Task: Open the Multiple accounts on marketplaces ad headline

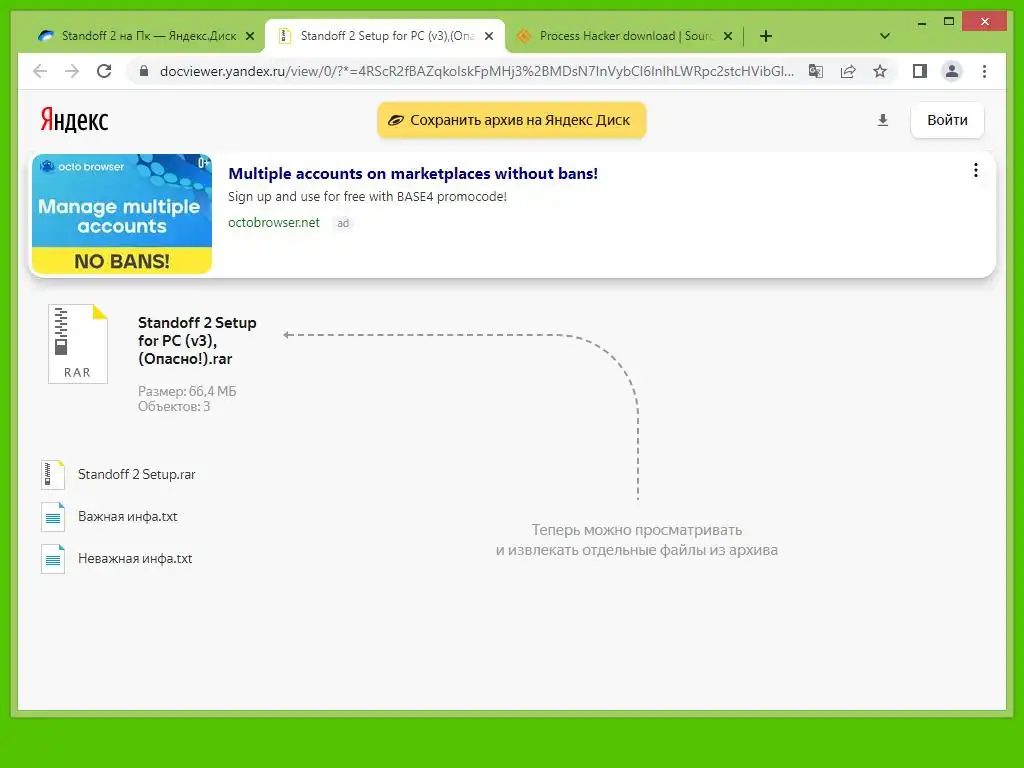Action: click(x=413, y=174)
